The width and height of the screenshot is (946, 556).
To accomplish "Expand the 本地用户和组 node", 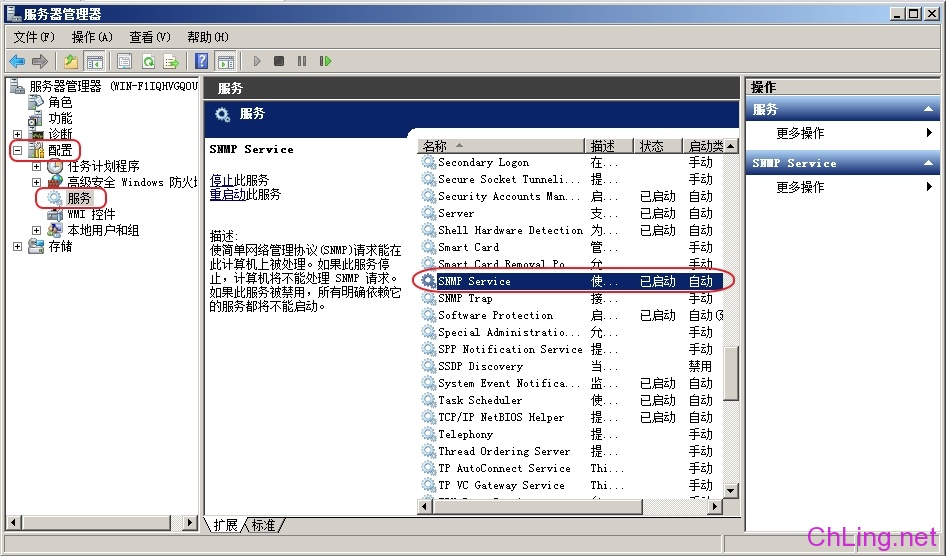I will point(36,230).
